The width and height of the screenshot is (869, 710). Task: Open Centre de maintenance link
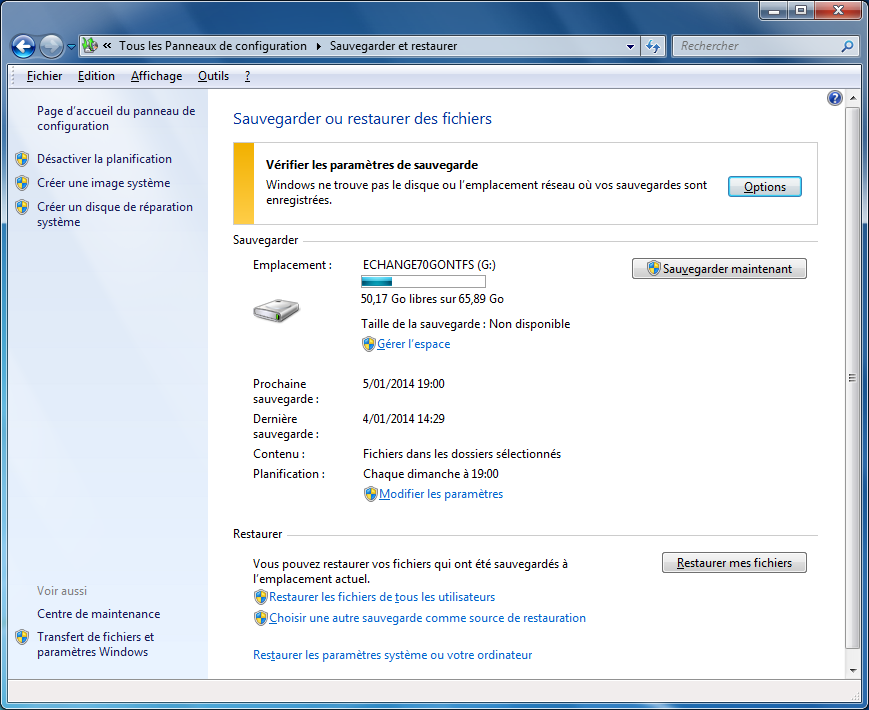(99, 614)
